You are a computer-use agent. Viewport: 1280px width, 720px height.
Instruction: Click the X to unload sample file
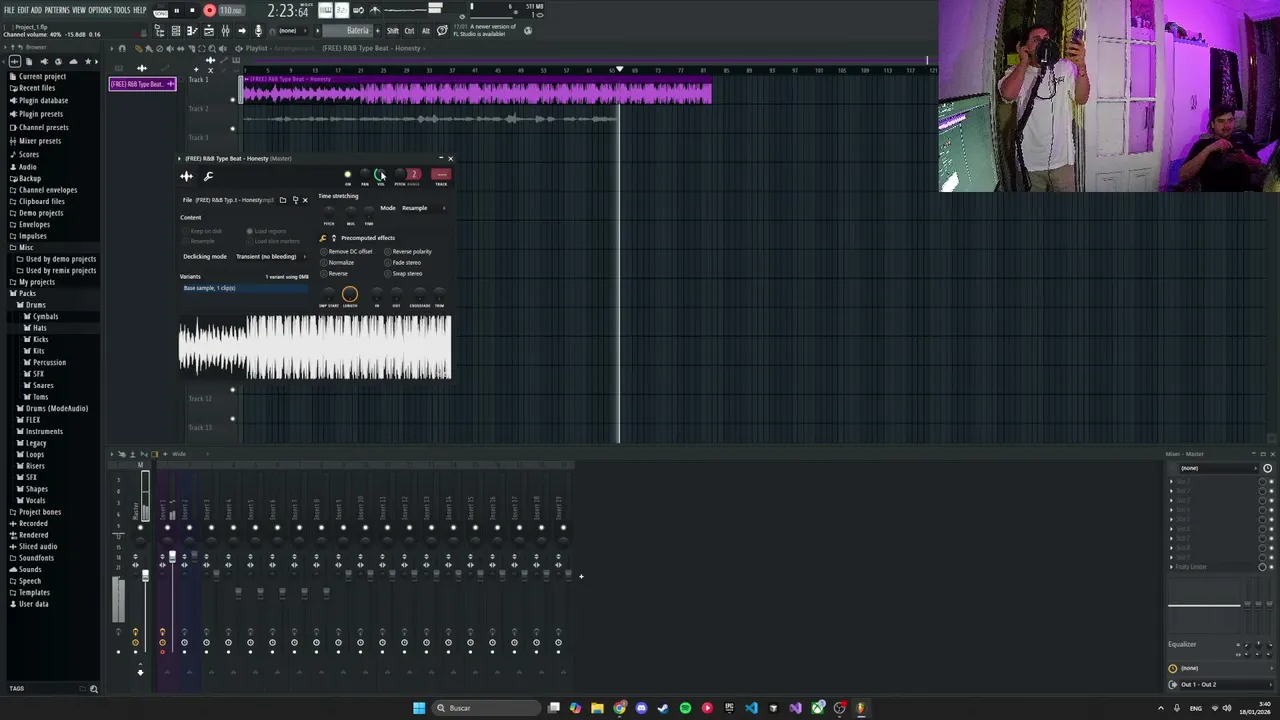click(305, 200)
